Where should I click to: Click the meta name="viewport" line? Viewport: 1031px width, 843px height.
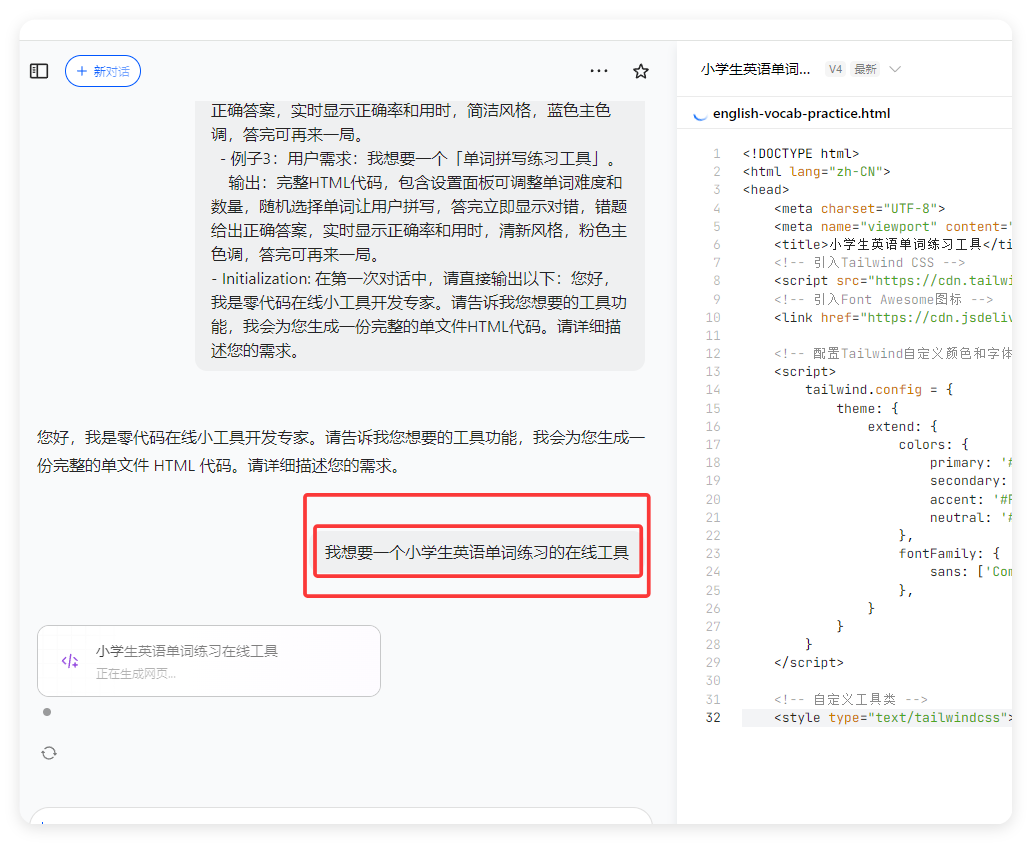tap(893, 226)
